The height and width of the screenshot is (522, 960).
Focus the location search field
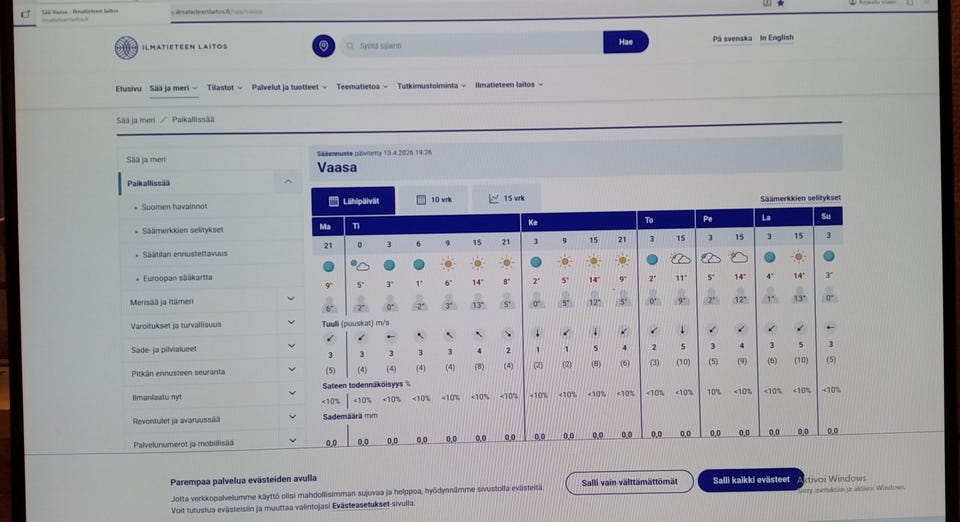[471, 45]
